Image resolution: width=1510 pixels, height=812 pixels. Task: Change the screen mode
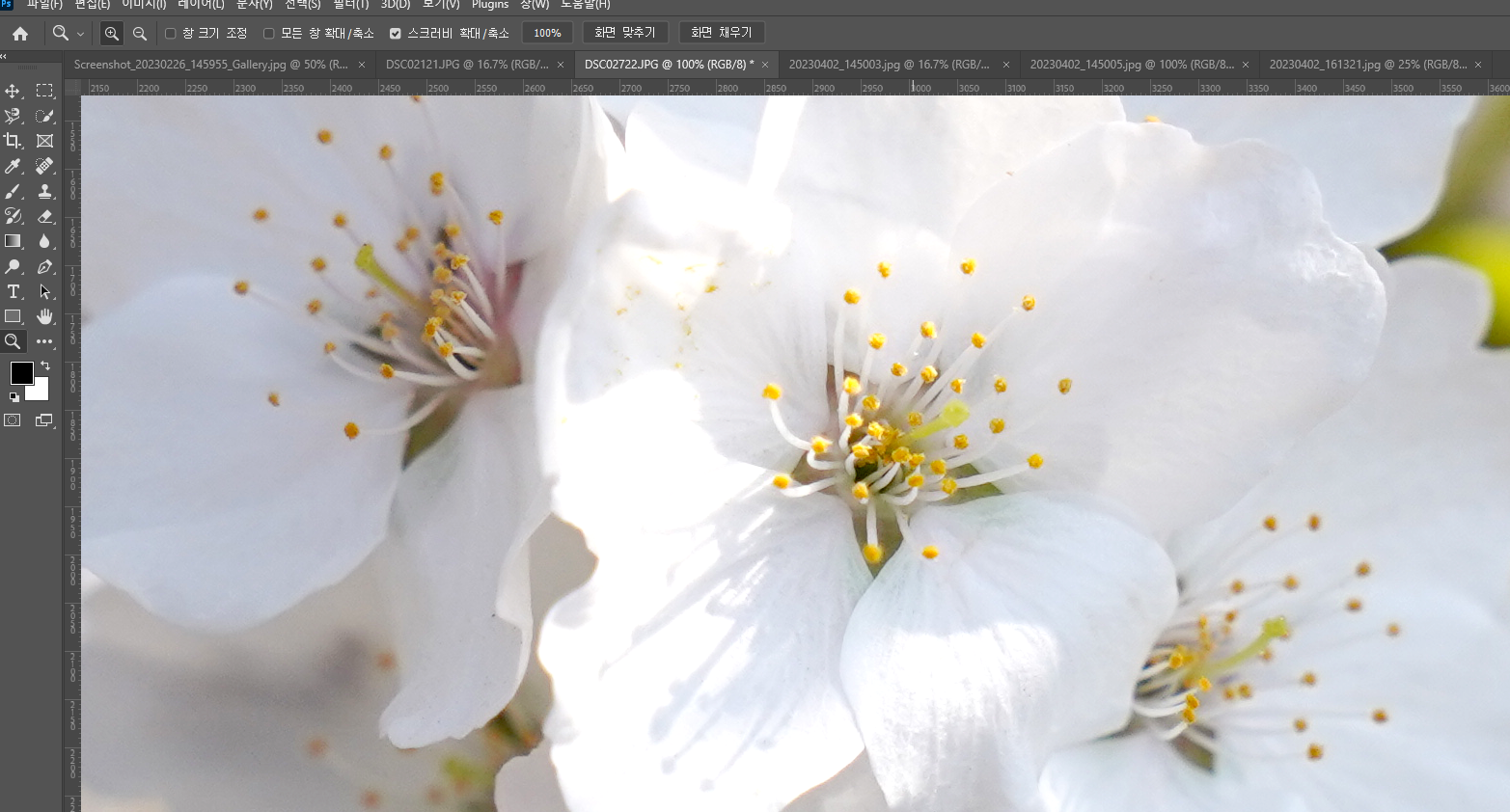44,420
